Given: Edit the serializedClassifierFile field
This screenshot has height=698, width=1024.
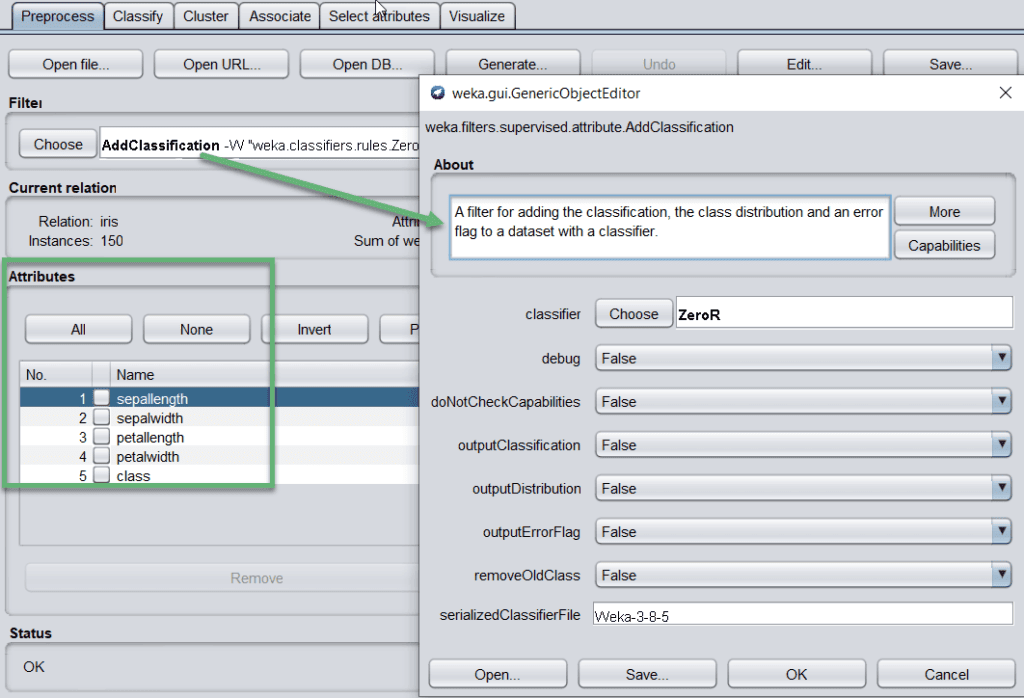Looking at the screenshot, I should click(800, 615).
